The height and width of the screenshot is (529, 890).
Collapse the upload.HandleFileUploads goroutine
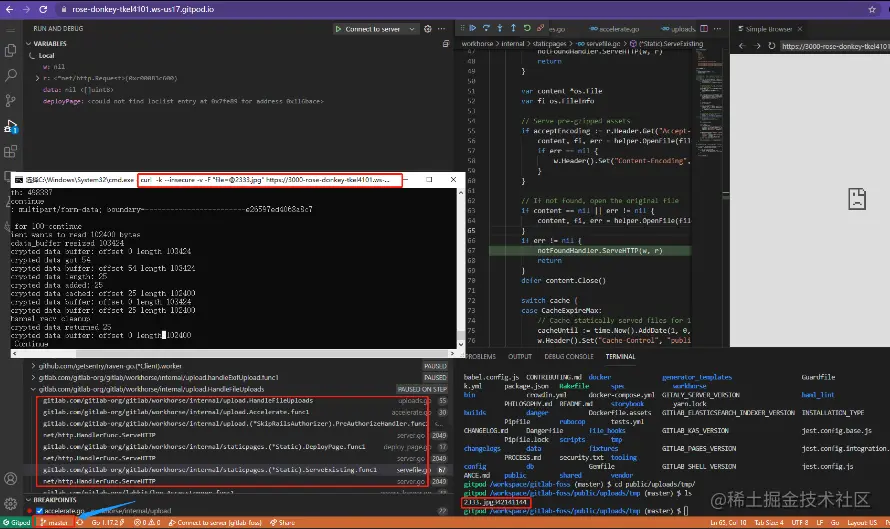33,389
